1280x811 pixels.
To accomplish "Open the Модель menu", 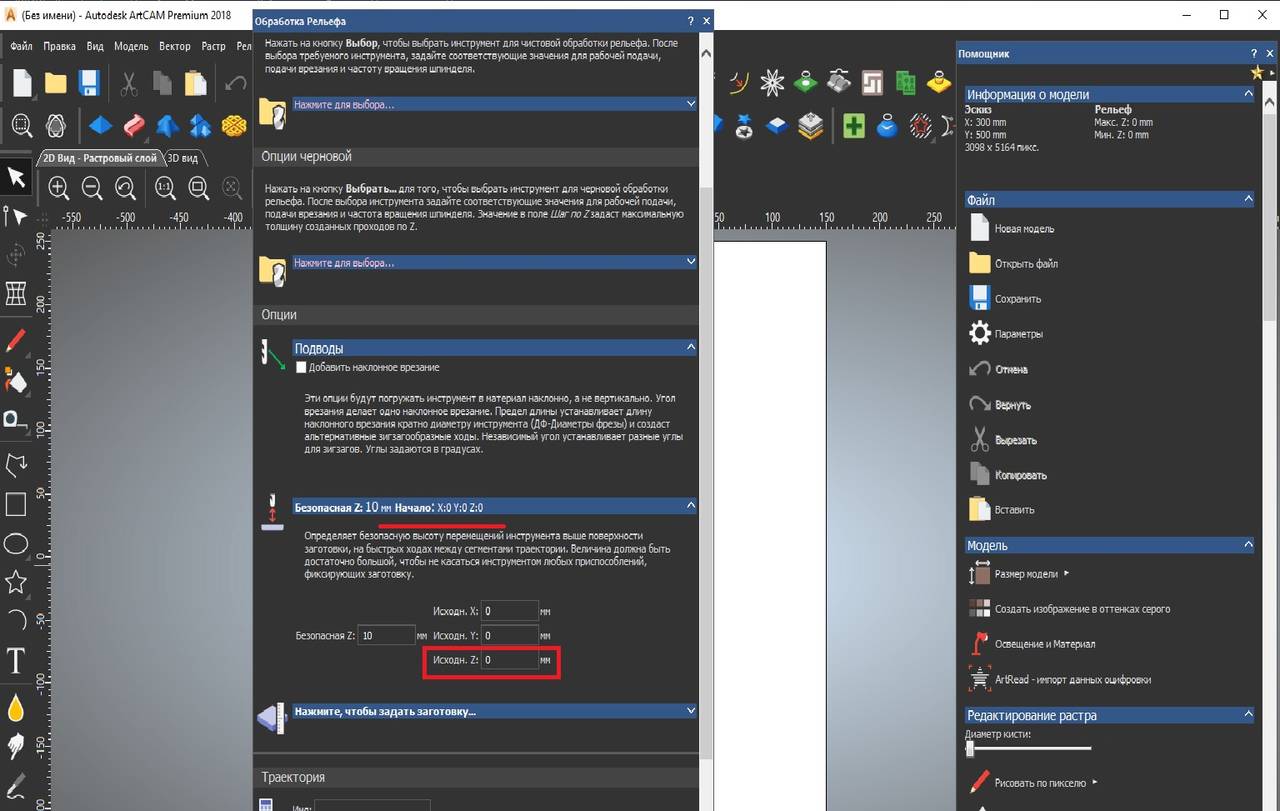I will pyautogui.click(x=131, y=46).
